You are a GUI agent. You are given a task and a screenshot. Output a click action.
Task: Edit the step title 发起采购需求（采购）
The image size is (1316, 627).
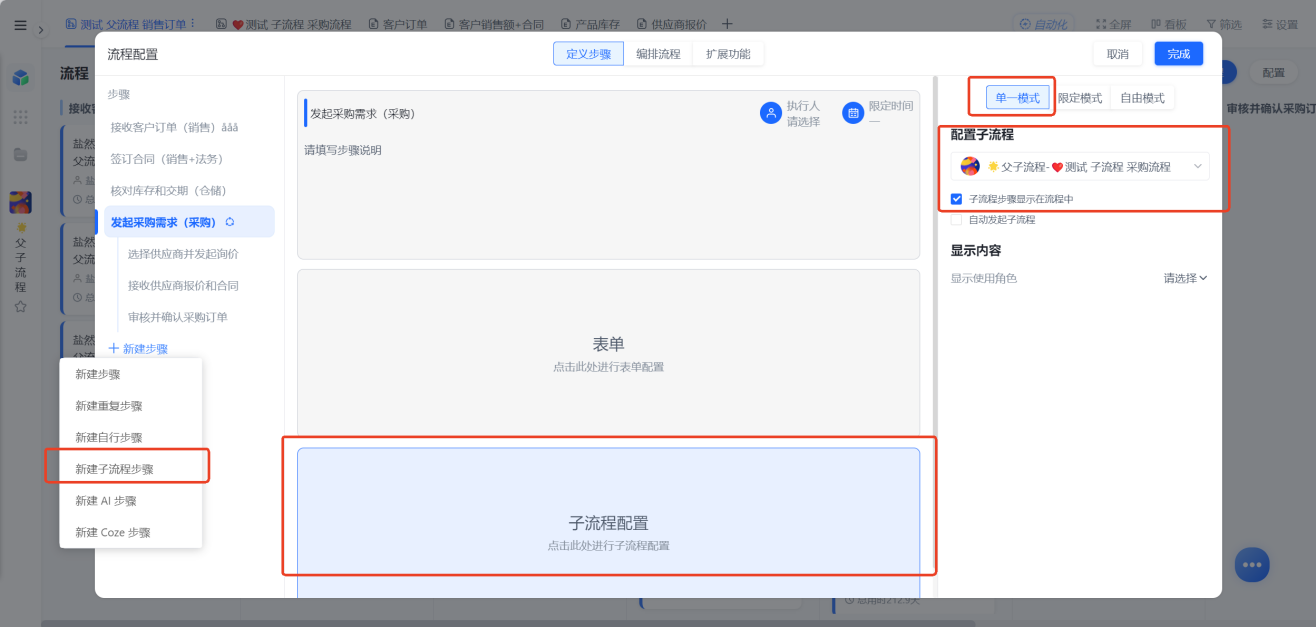click(363, 114)
